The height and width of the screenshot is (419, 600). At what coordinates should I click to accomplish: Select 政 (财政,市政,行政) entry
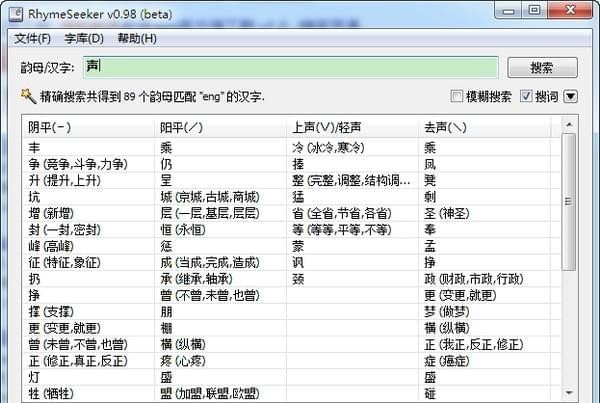[473, 279]
